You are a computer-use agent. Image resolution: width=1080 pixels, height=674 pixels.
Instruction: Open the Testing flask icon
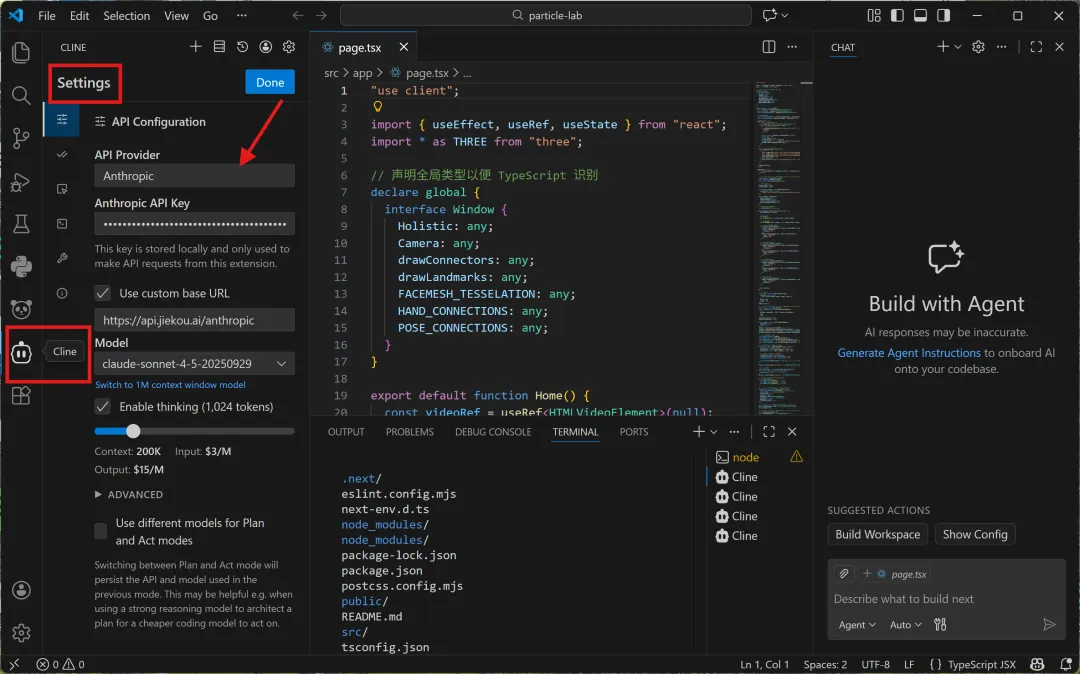coord(21,224)
